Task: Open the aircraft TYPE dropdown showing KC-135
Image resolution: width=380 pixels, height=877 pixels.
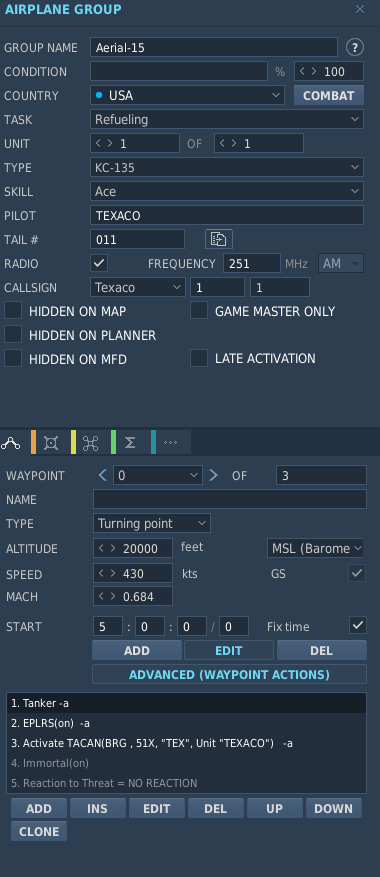Action: coord(227,167)
